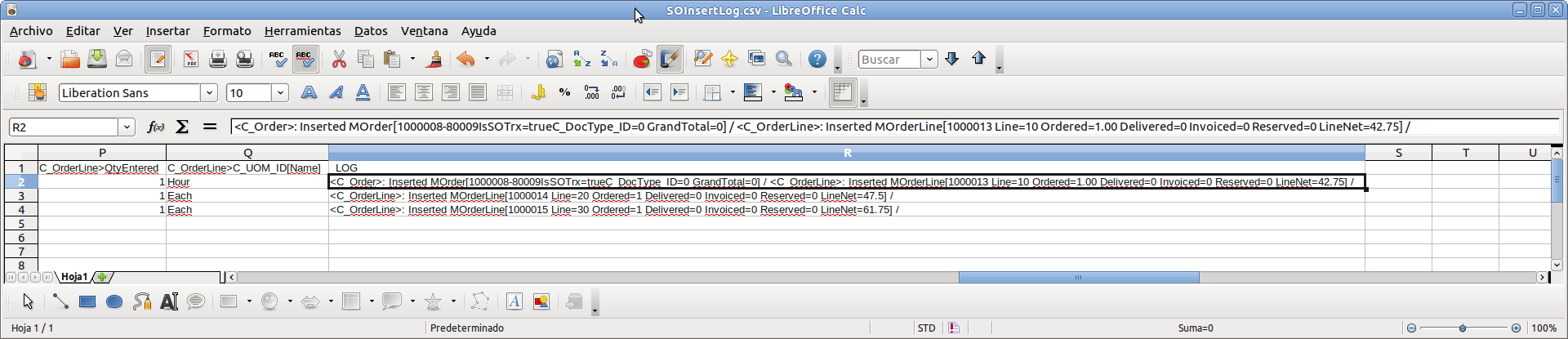This screenshot has height=339, width=1568.
Task: Open the Help question mark icon
Action: 817,59
